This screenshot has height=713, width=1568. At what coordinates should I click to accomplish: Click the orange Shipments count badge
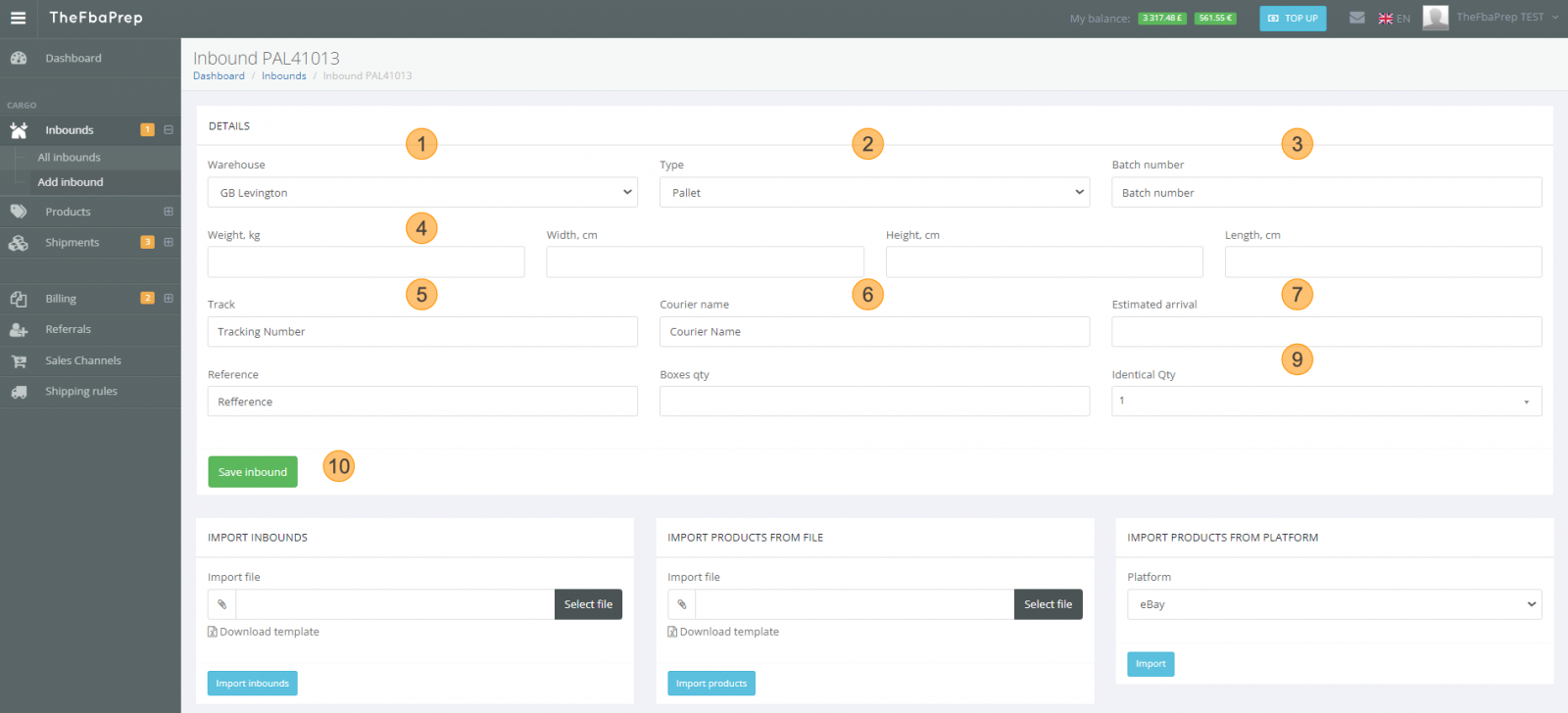point(147,242)
